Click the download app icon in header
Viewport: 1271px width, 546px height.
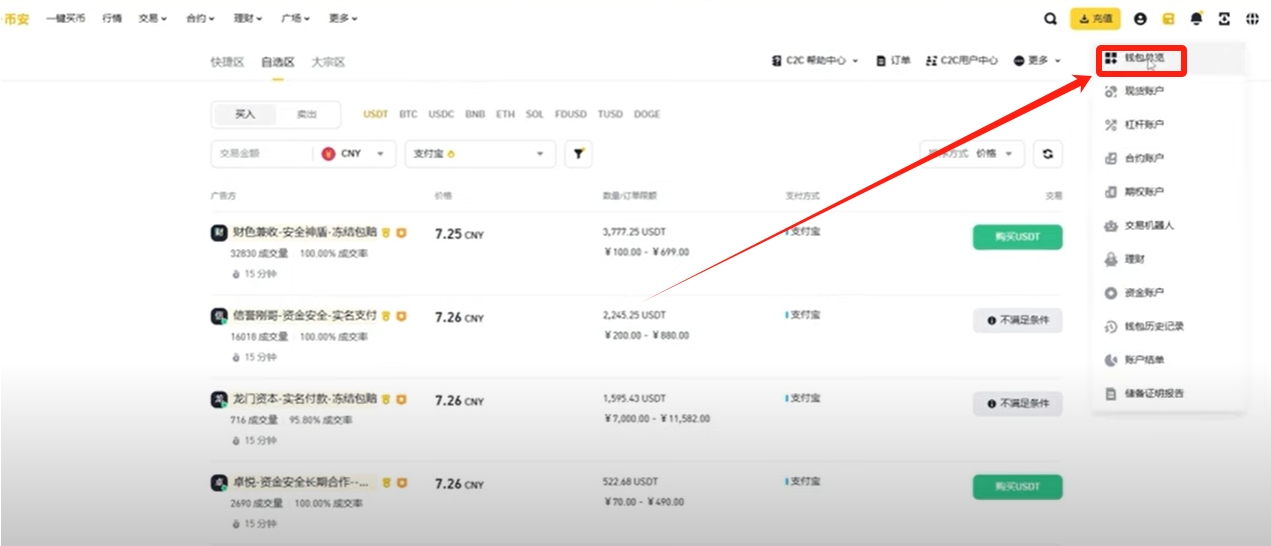(1224, 18)
